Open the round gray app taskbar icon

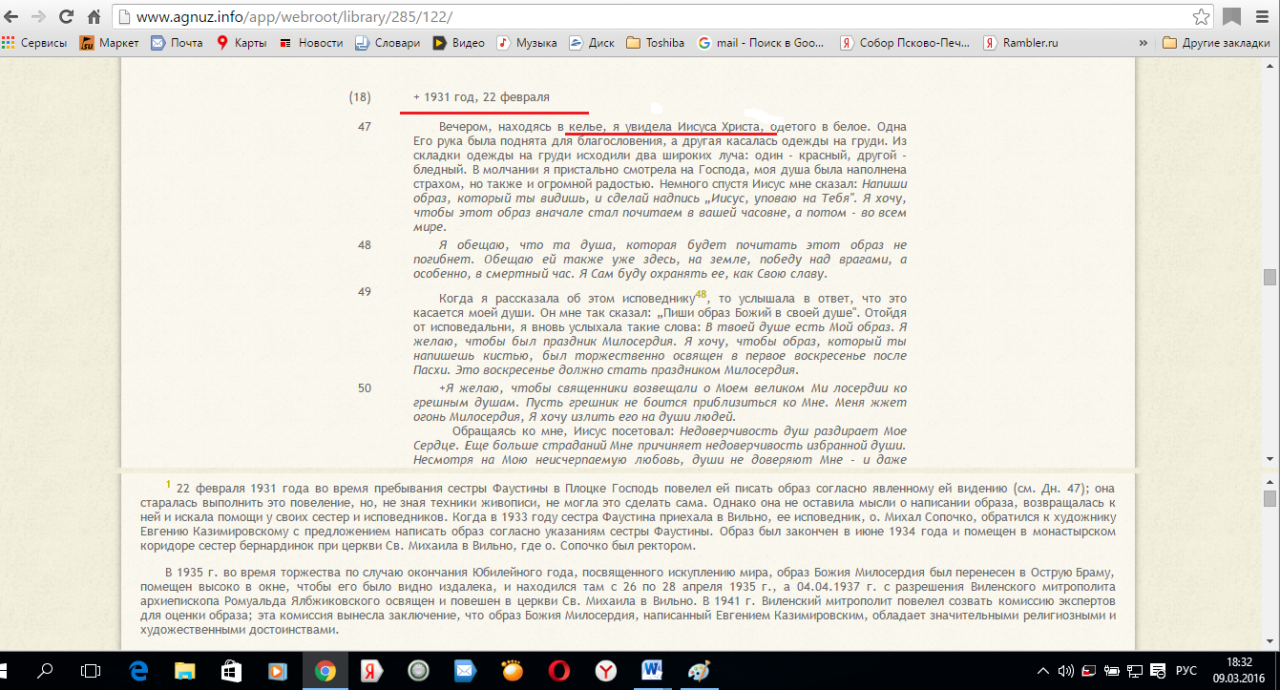pos(418,671)
